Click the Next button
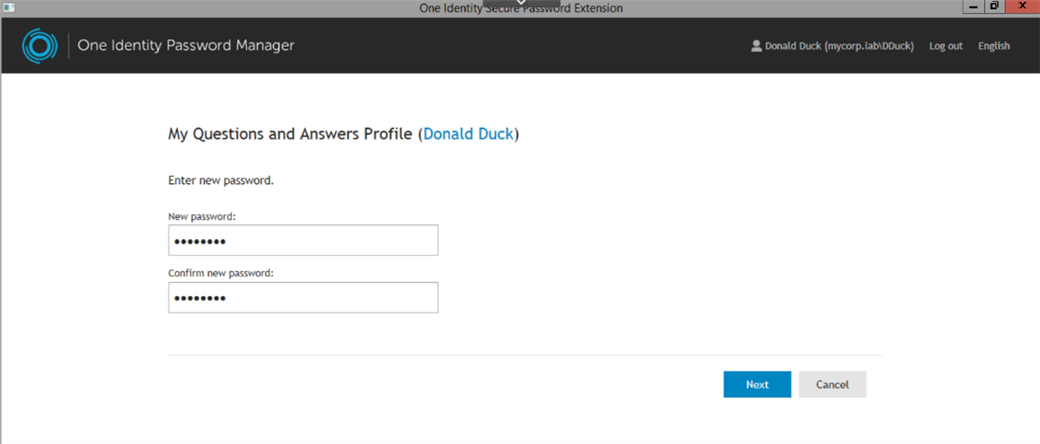1040x444 pixels. (757, 384)
